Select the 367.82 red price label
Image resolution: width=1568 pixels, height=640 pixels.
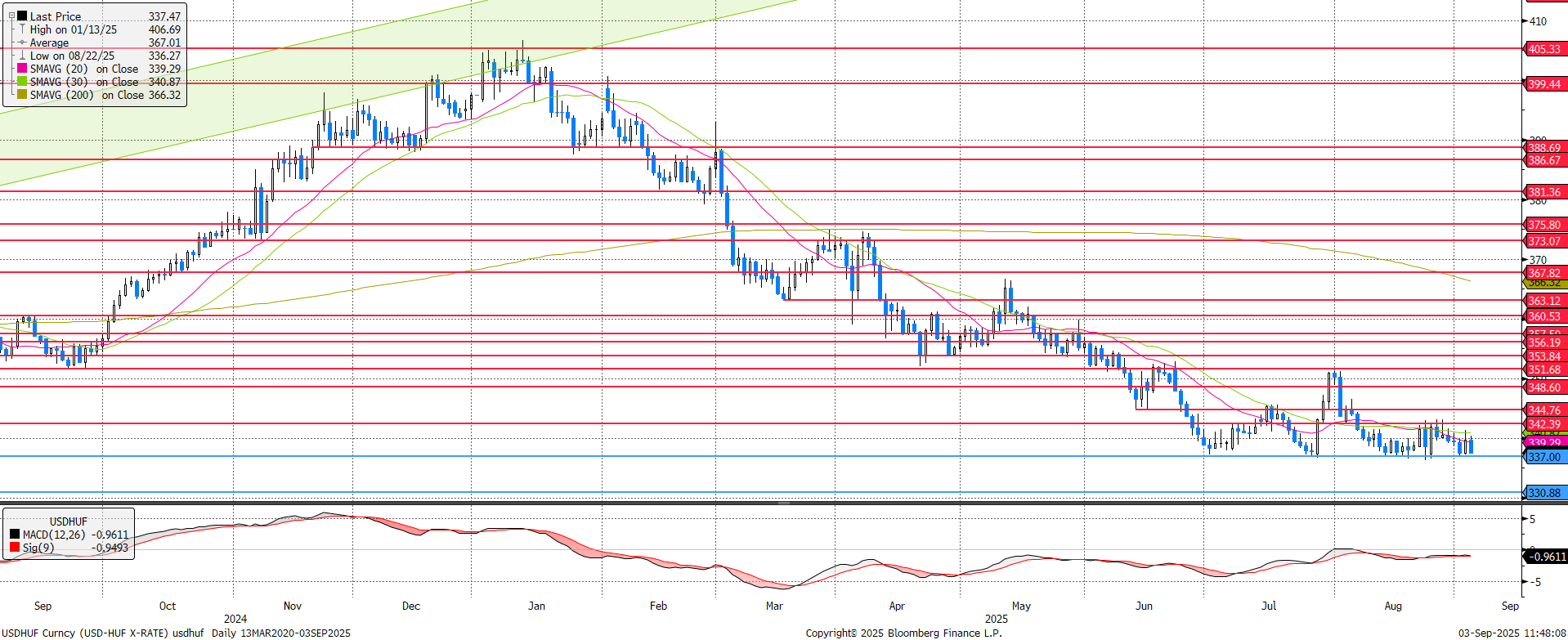click(x=1544, y=273)
